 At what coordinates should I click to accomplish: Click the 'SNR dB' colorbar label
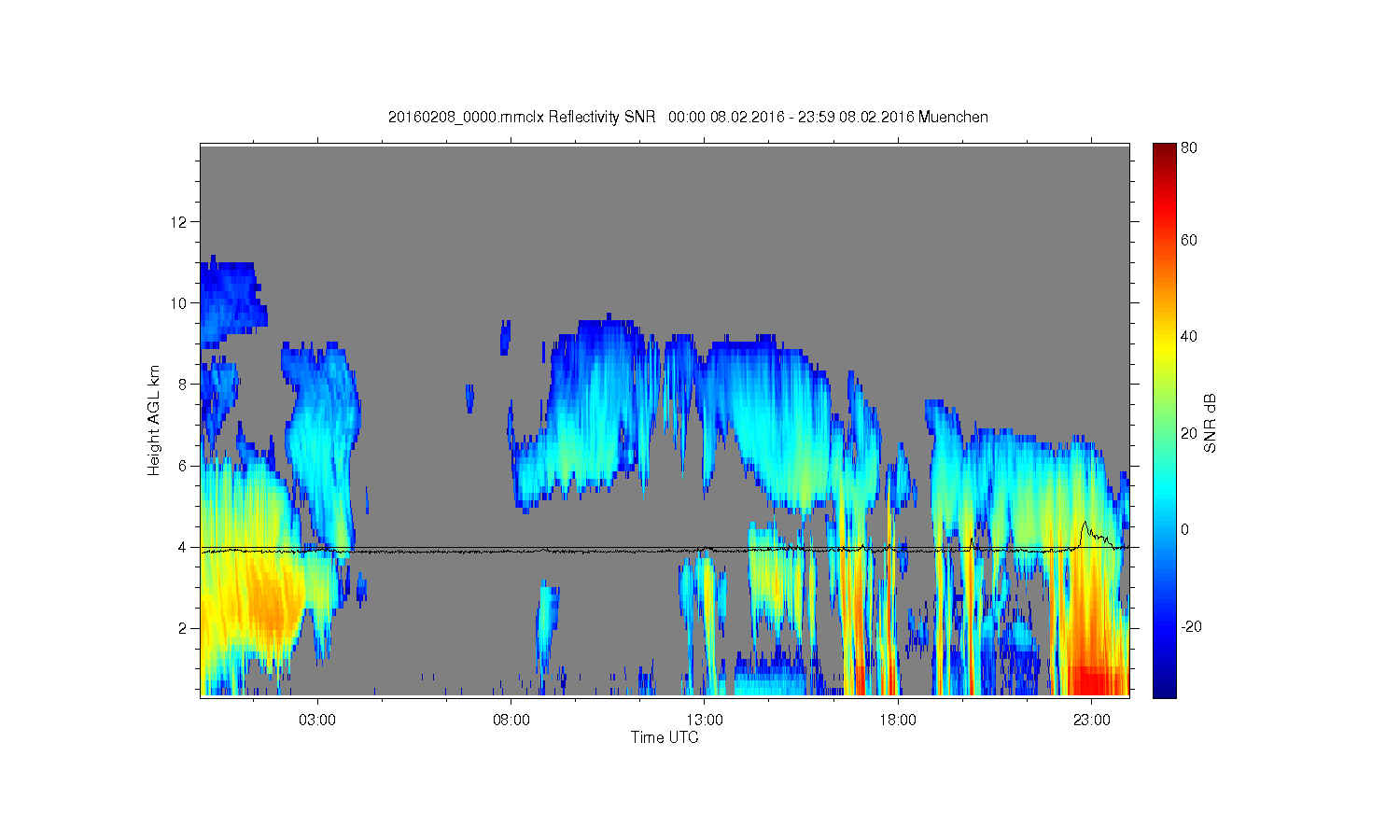(1211, 423)
